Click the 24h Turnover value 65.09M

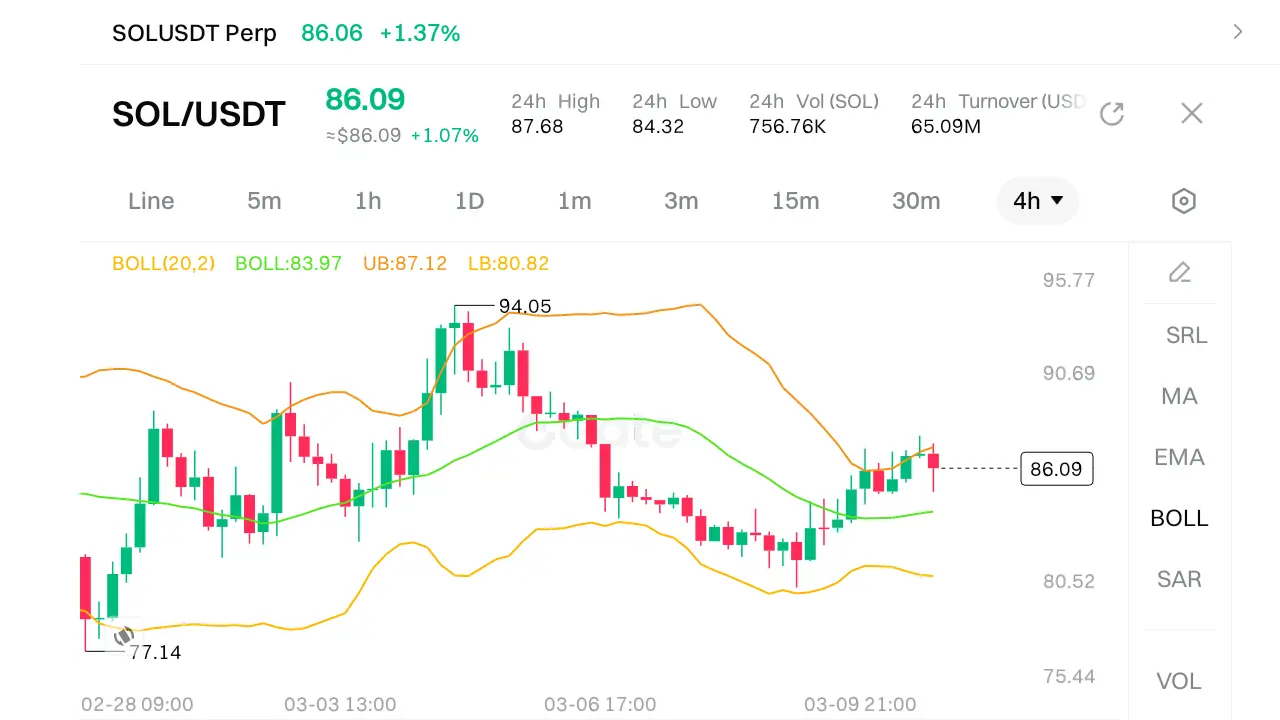(946, 127)
